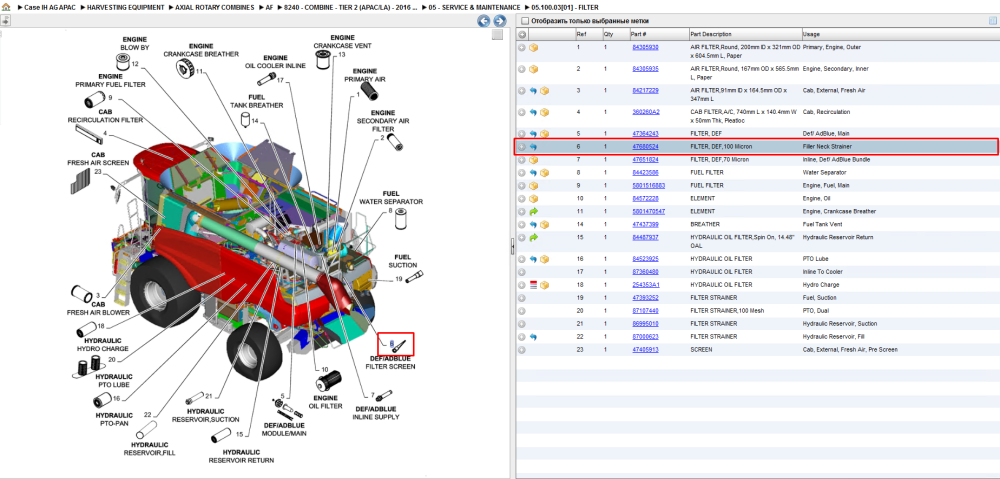Open AXIAL ROTARY COMBINES breadcrumb
The width and height of the screenshot is (1000, 479).
[x=214, y=8]
